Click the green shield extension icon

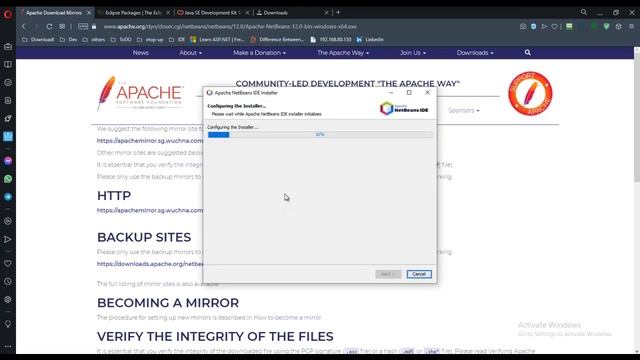(607, 27)
